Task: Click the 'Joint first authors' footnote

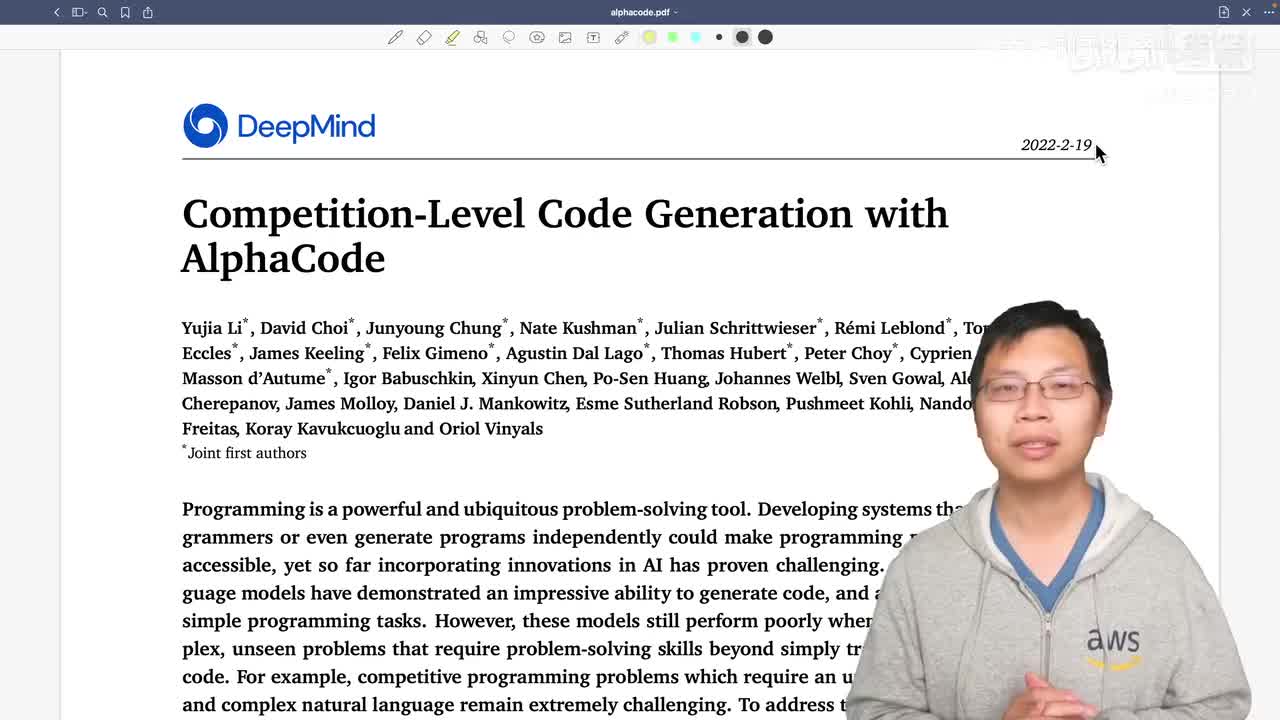Action: [245, 453]
